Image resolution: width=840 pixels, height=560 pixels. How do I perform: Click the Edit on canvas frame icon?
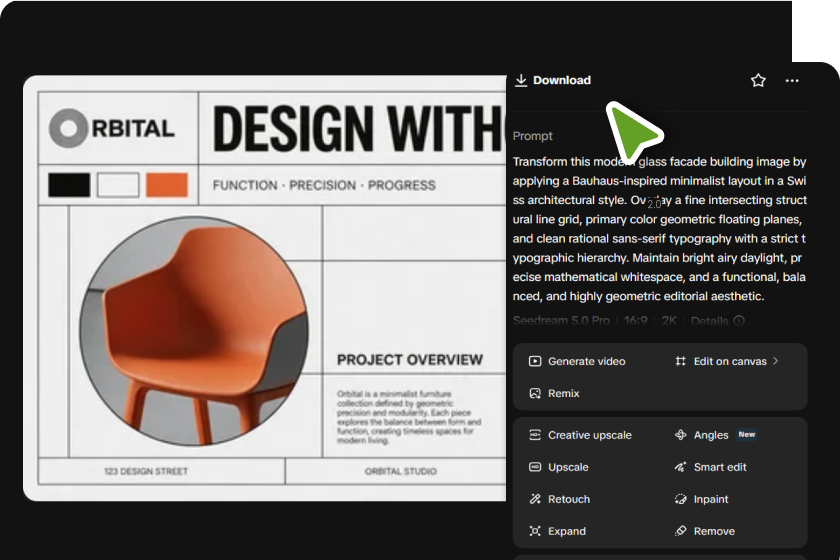click(680, 361)
